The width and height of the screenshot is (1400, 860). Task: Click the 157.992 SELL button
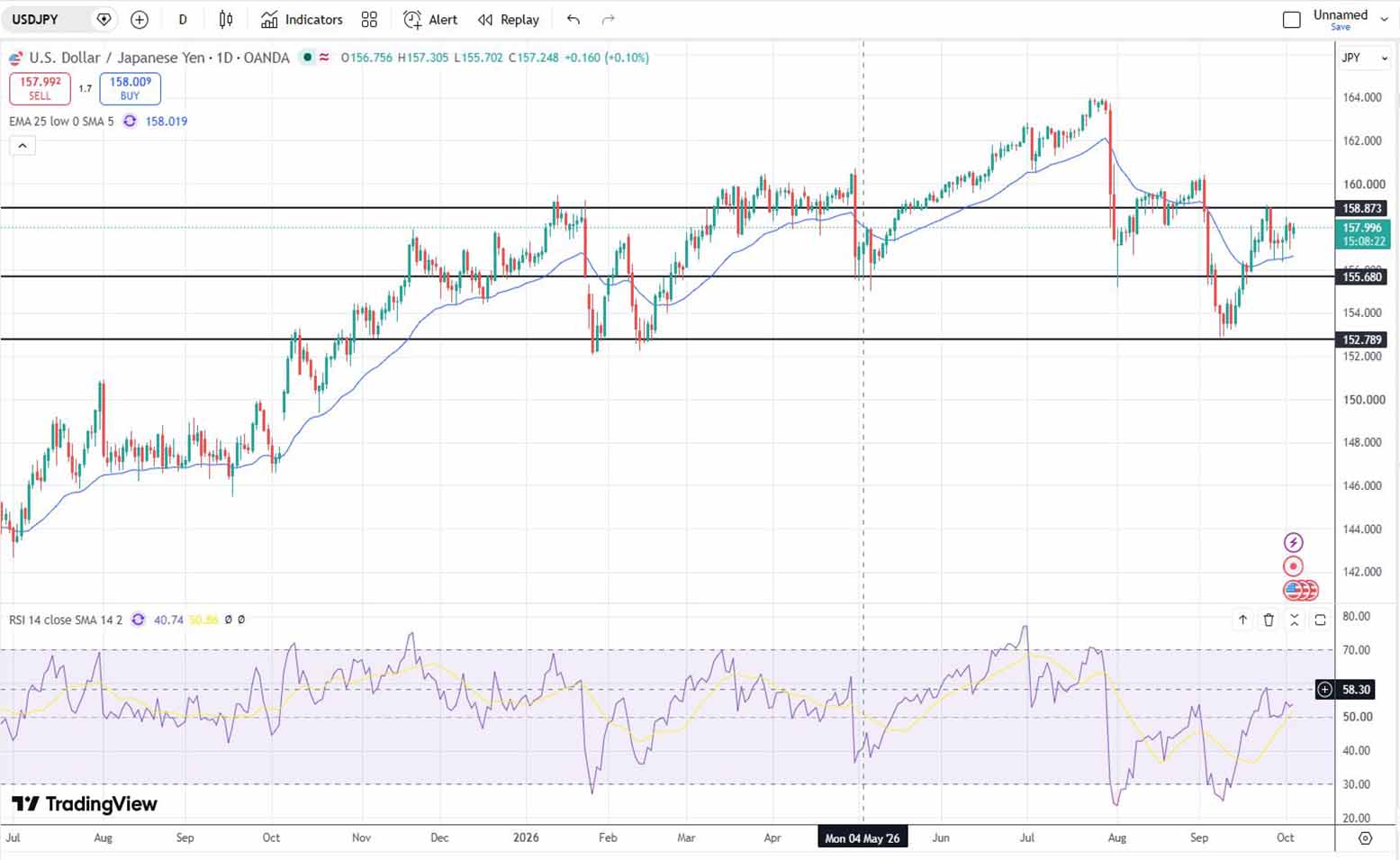40,88
